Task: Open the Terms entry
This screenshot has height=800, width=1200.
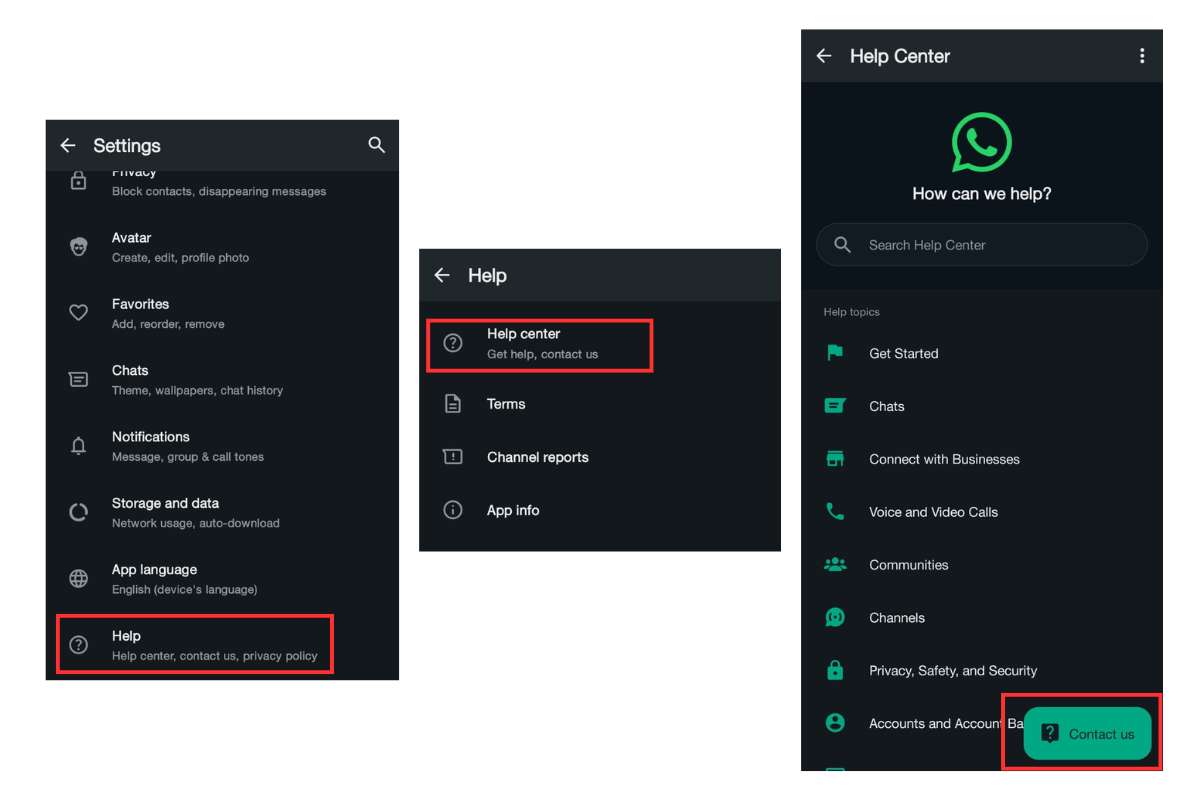Action: 600,404
